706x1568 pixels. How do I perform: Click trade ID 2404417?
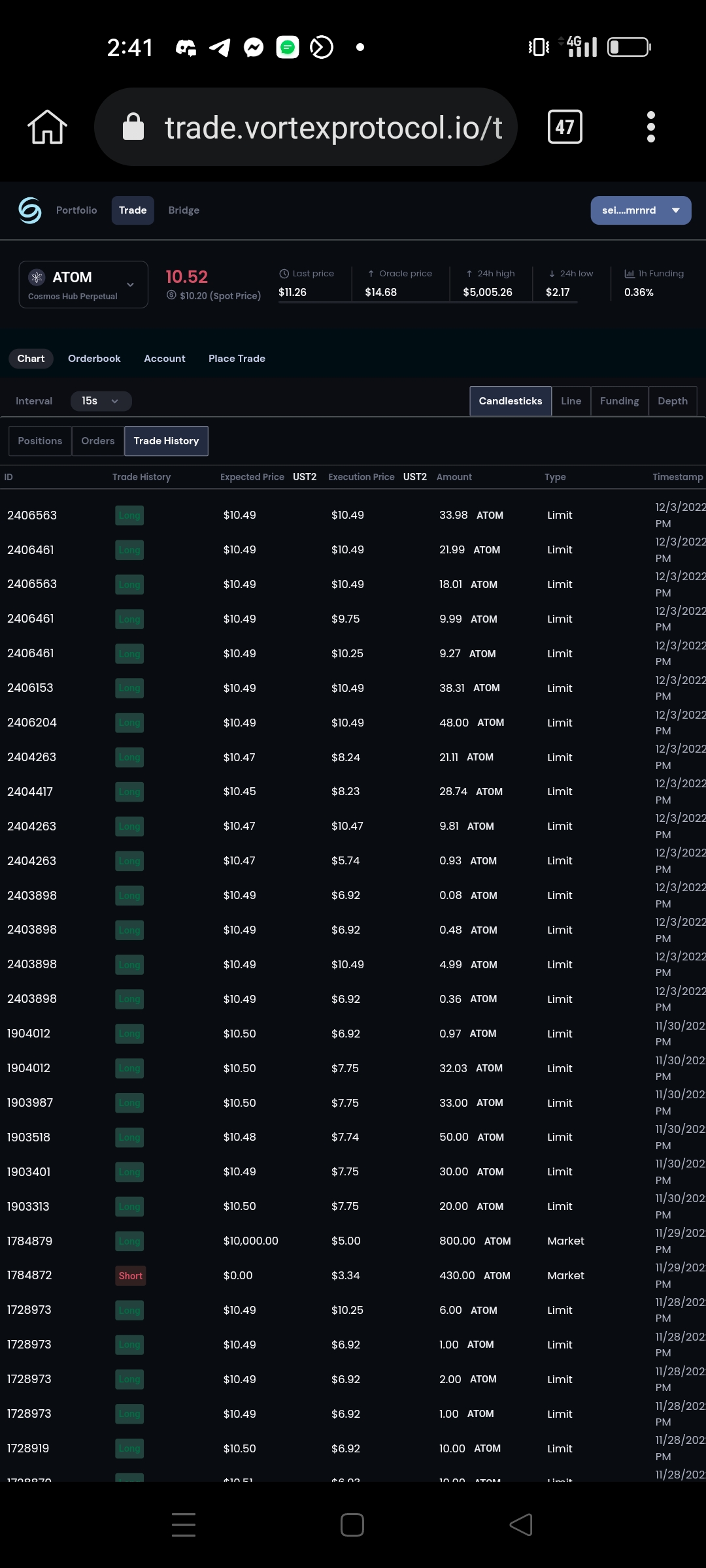pyautogui.click(x=30, y=792)
